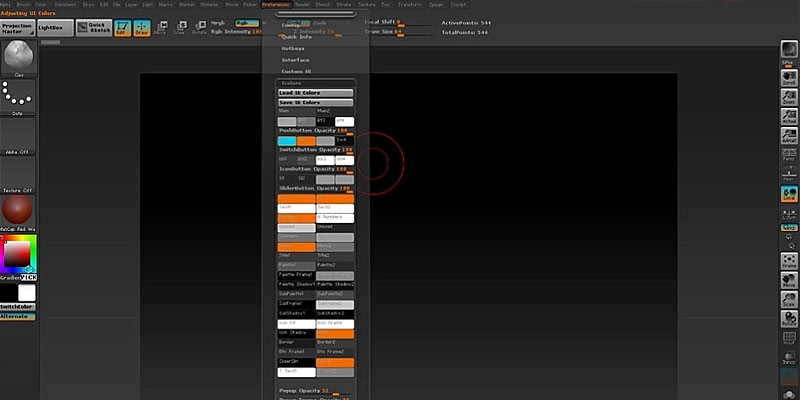800x400 pixels.
Task: Activate Scale mode in top shelf
Action: pyautogui.click(x=180, y=28)
